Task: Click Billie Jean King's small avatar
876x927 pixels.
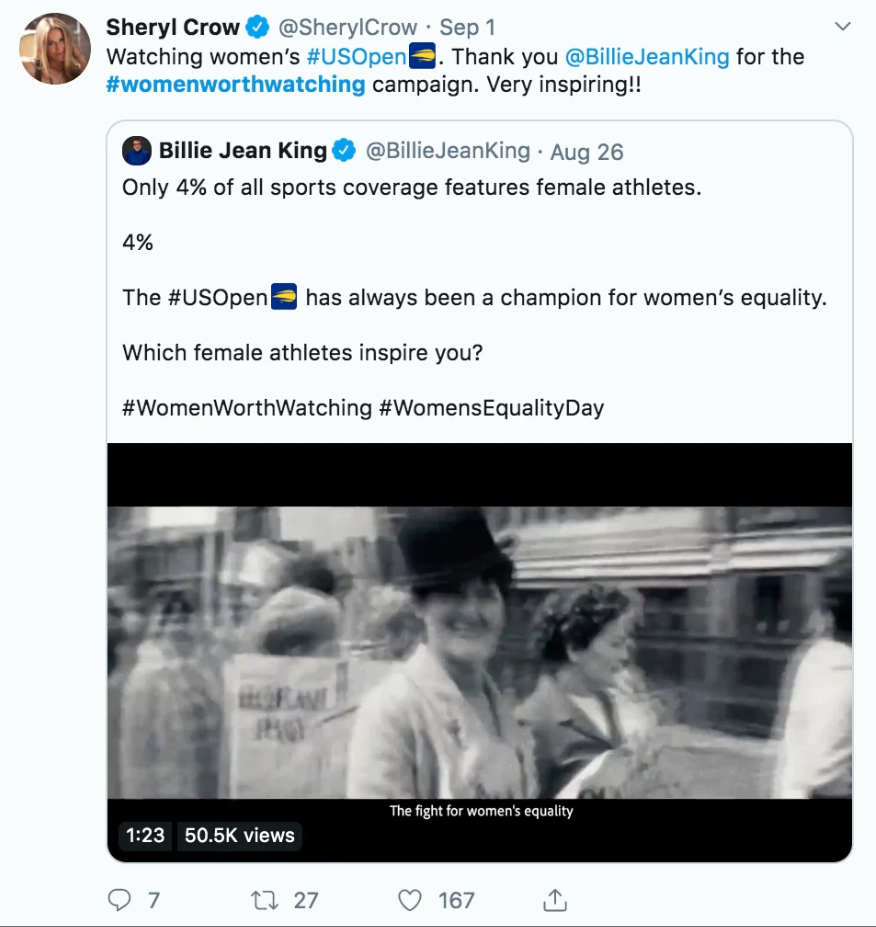Action: [137, 151]
